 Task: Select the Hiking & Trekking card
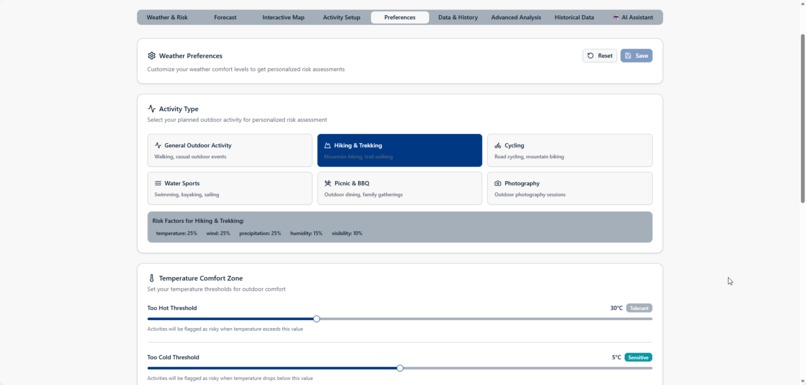[x=400, y=151]
